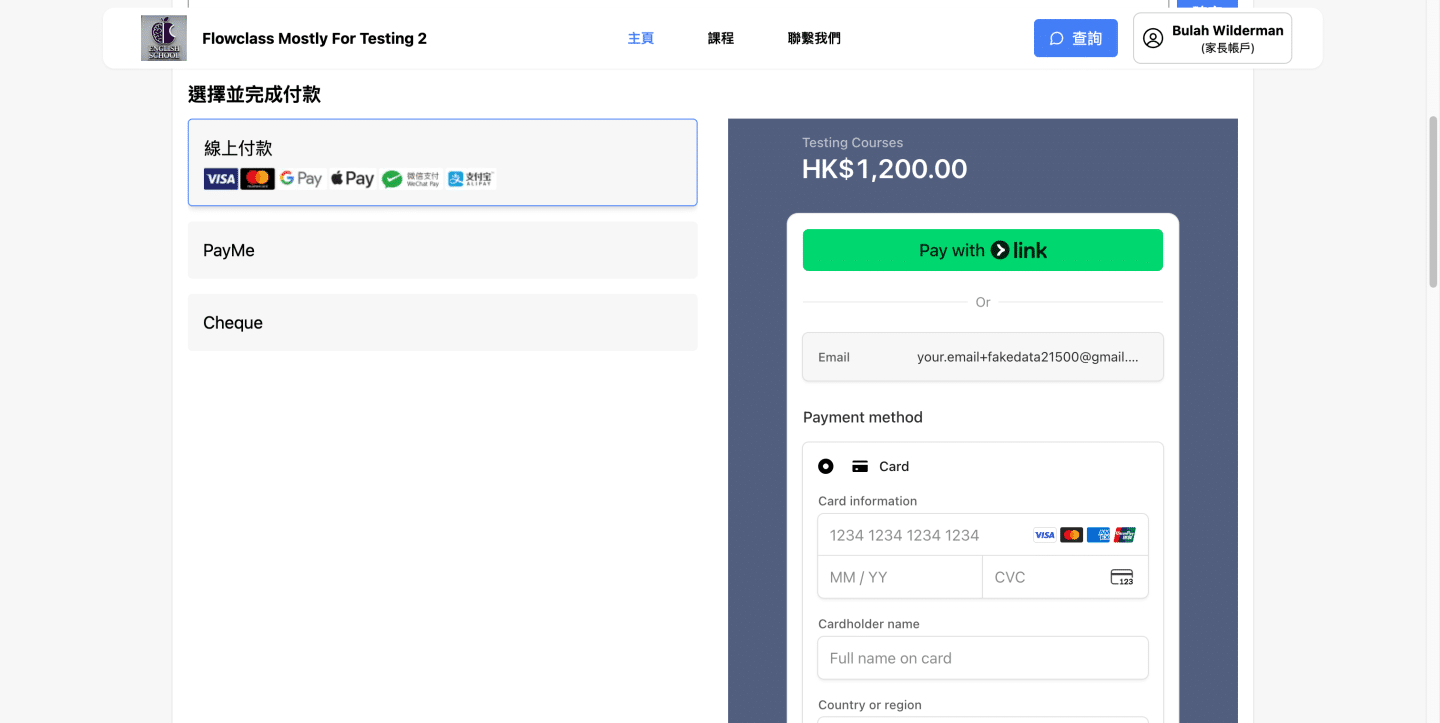Click the Country or region label

(870, 705)
